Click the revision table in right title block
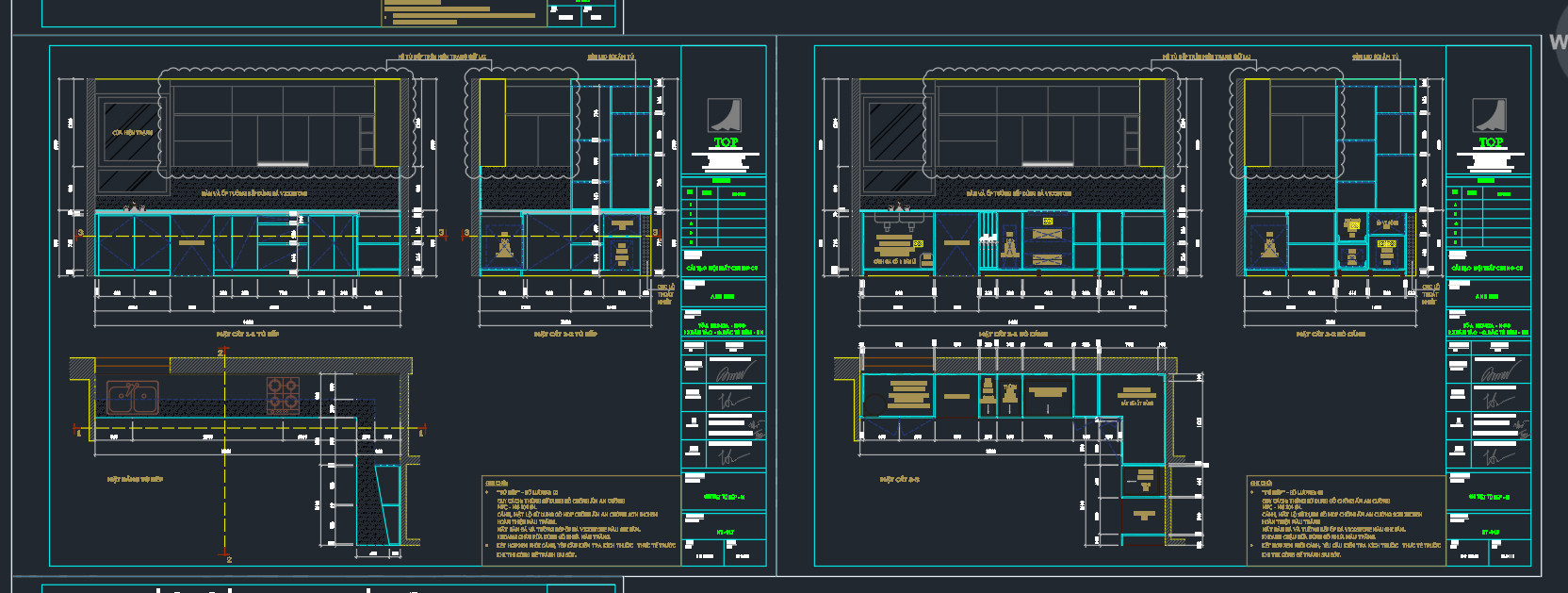The image size is (1568, 593). pos(1489,215)
